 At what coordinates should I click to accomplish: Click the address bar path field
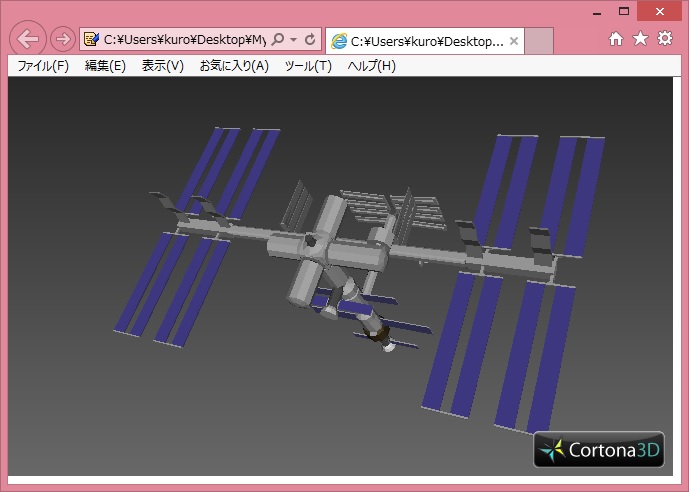click(185, 40)
